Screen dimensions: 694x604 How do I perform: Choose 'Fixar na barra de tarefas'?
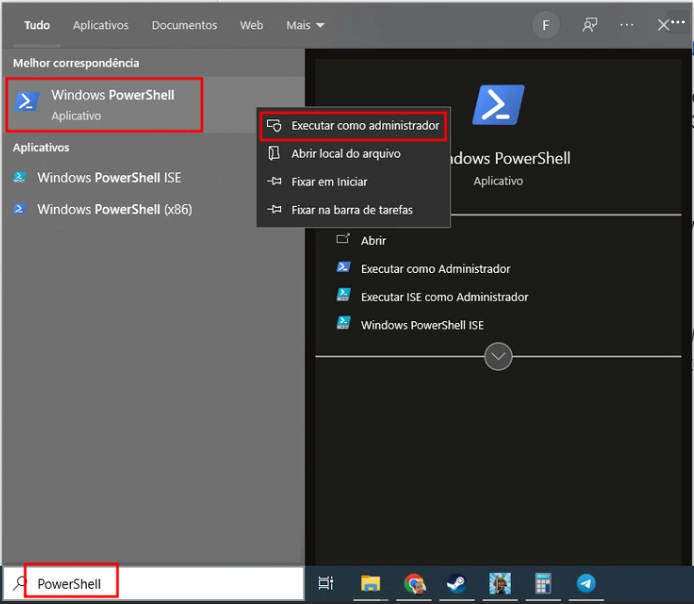click(351, 210)
